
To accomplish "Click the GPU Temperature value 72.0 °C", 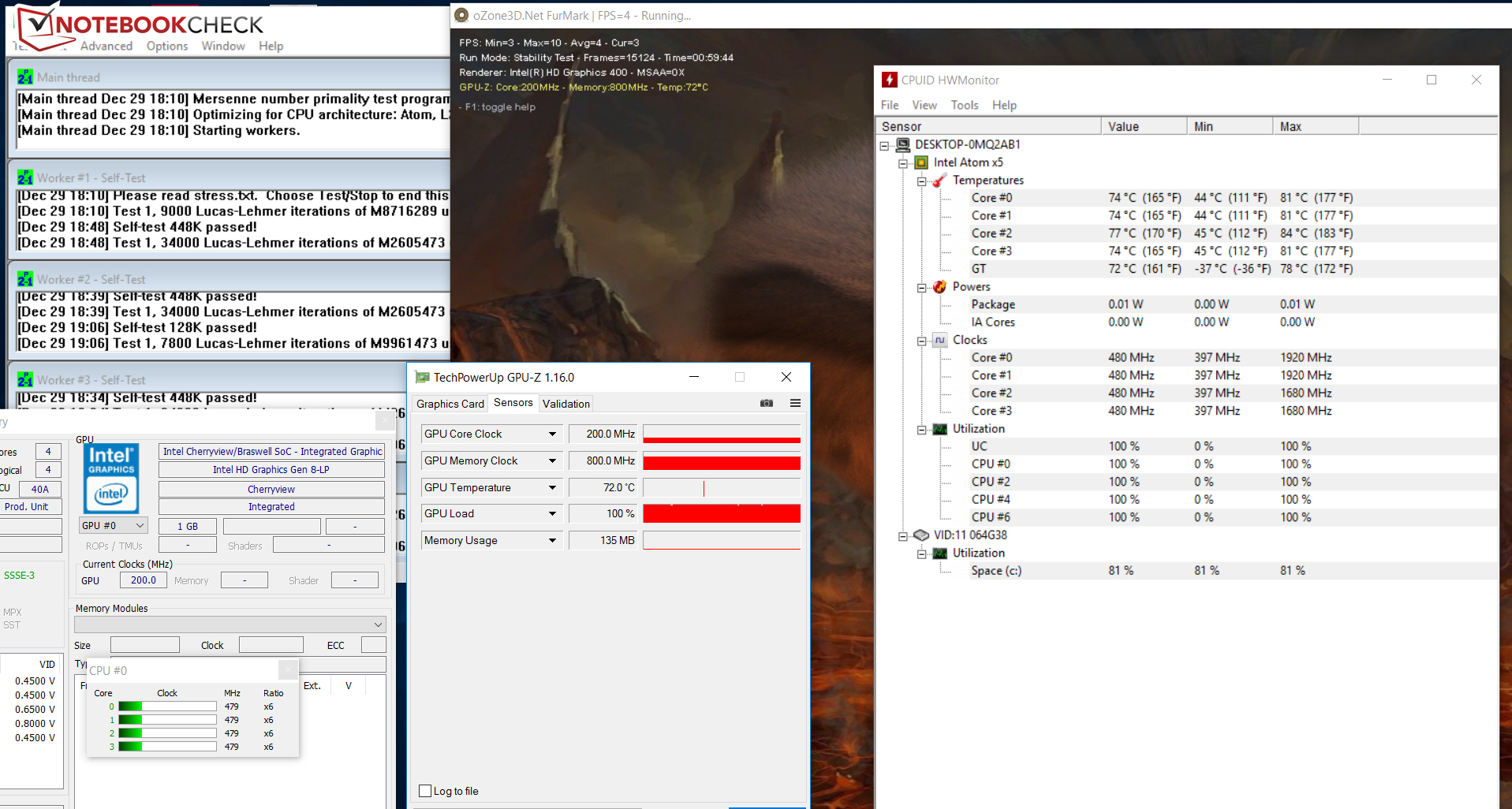I will [x=603, y=487].
